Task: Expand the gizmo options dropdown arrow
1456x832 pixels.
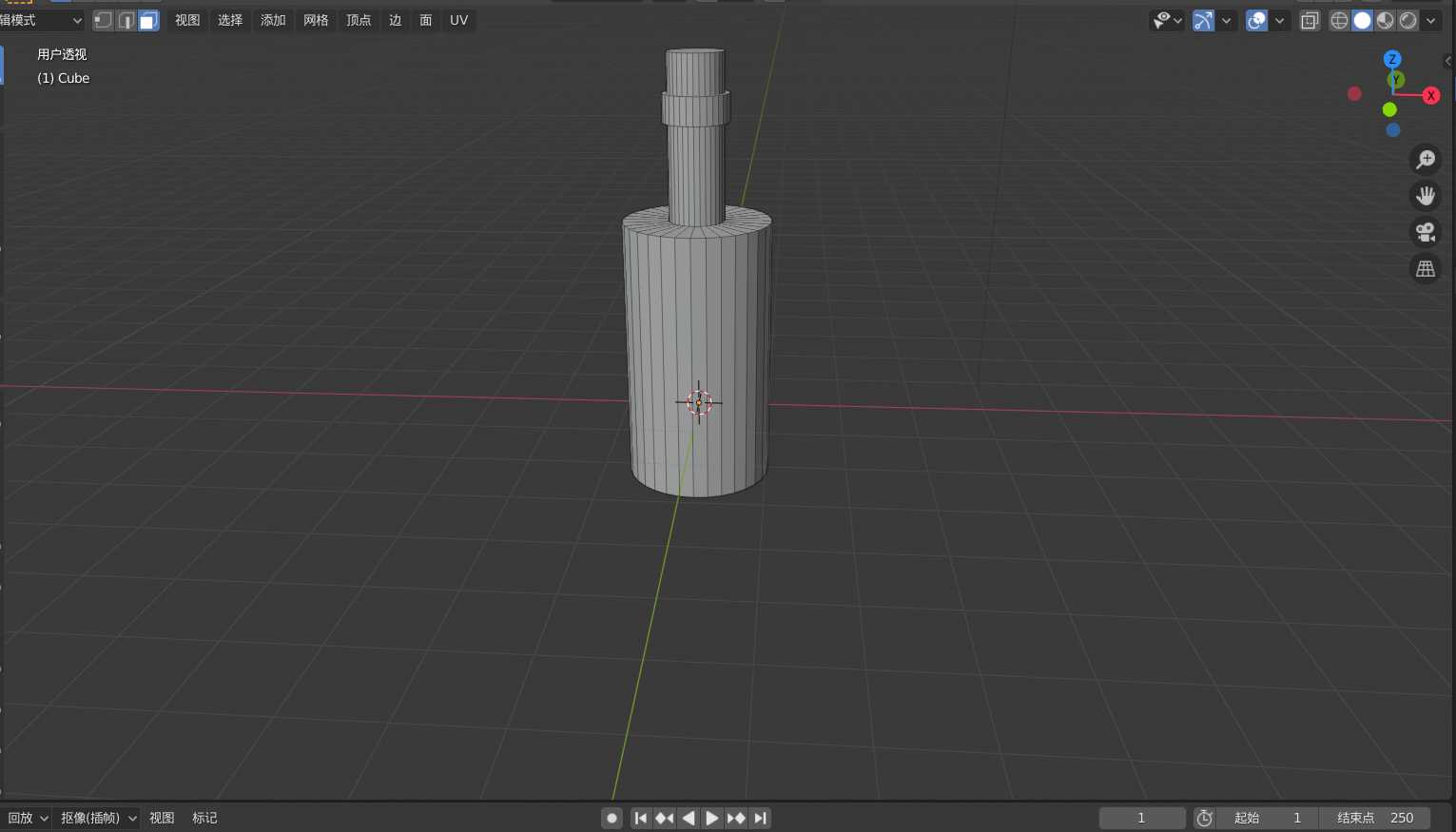Action: tap(1227, 20)
